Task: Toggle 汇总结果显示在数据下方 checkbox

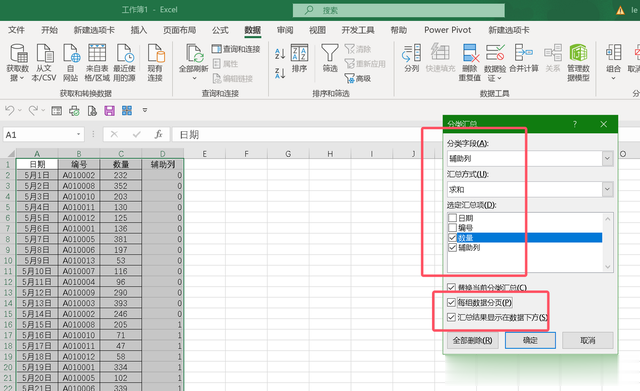Action: tap(451, 317)
